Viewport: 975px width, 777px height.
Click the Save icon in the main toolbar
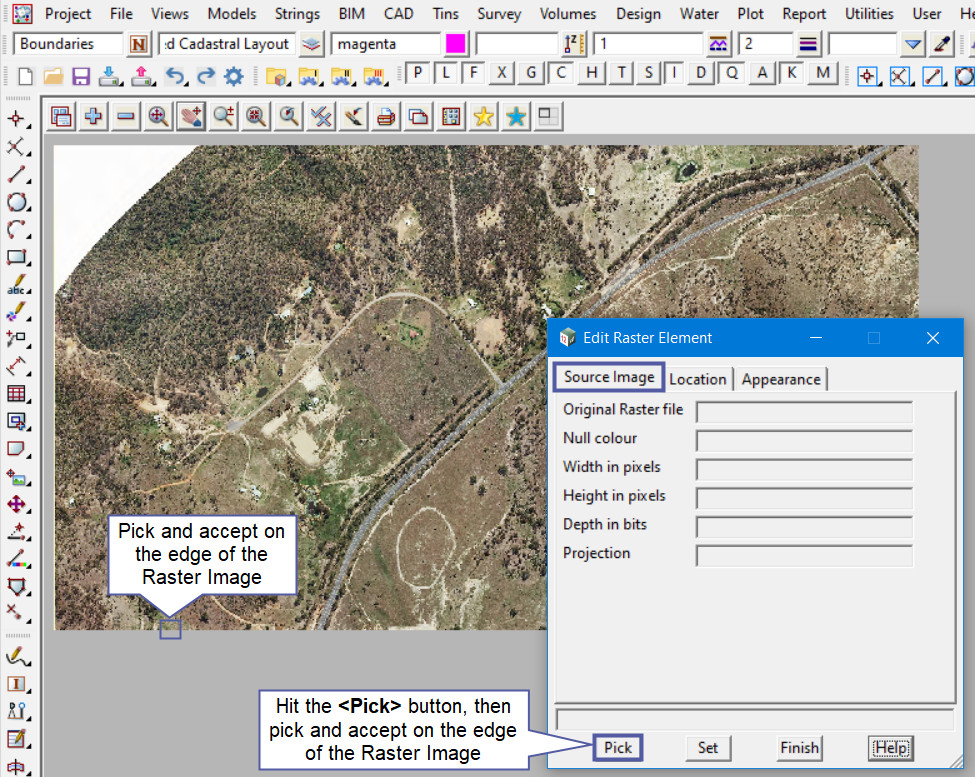tap(81, 76)
